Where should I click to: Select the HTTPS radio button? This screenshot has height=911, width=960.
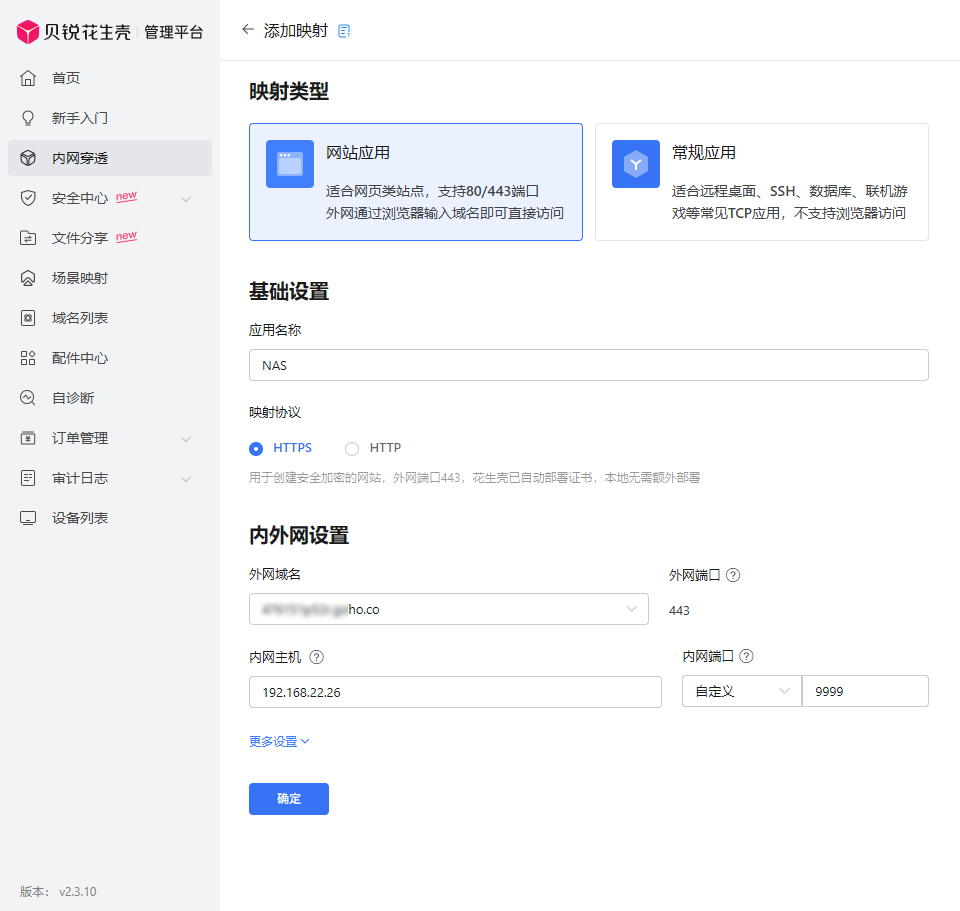coord(256,449)
